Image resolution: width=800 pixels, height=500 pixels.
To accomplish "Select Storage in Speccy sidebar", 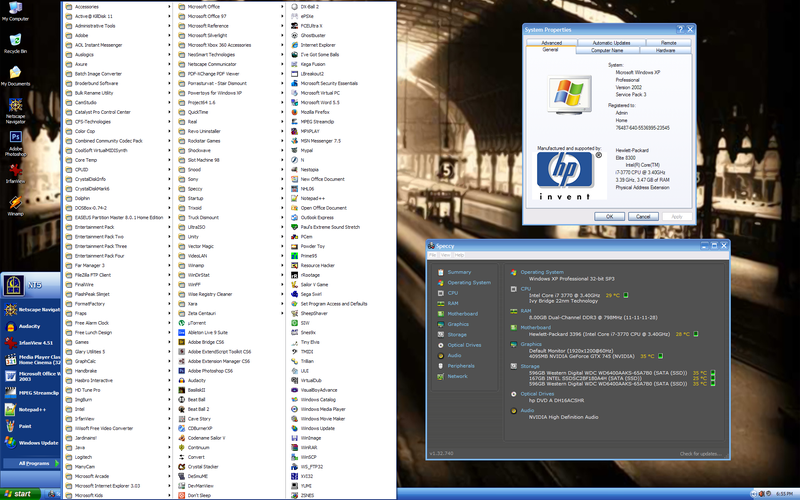I will coord(457,335).
